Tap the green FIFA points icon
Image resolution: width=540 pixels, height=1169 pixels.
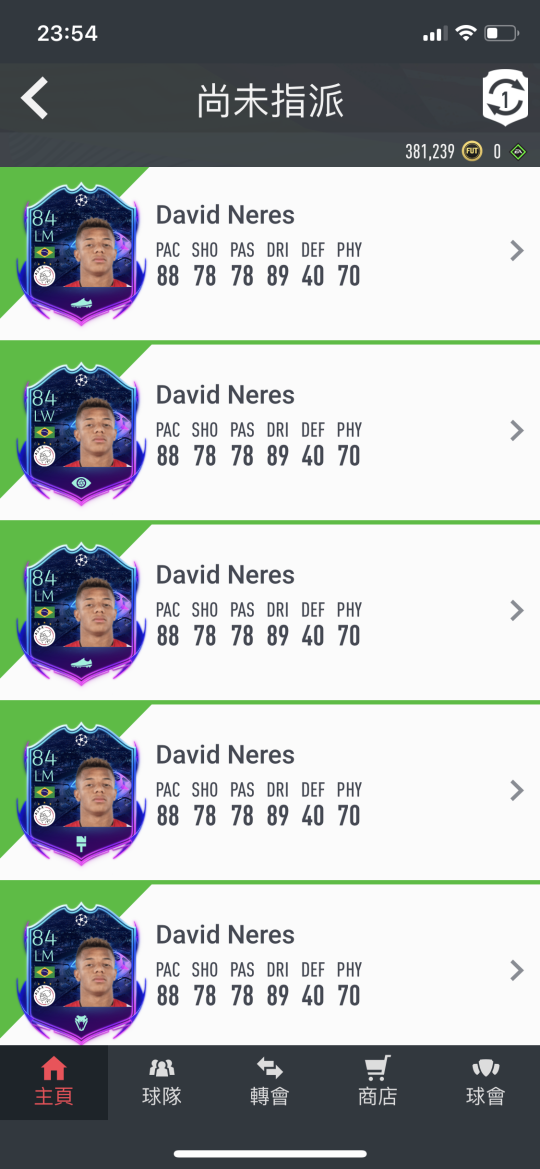(518, 151)
